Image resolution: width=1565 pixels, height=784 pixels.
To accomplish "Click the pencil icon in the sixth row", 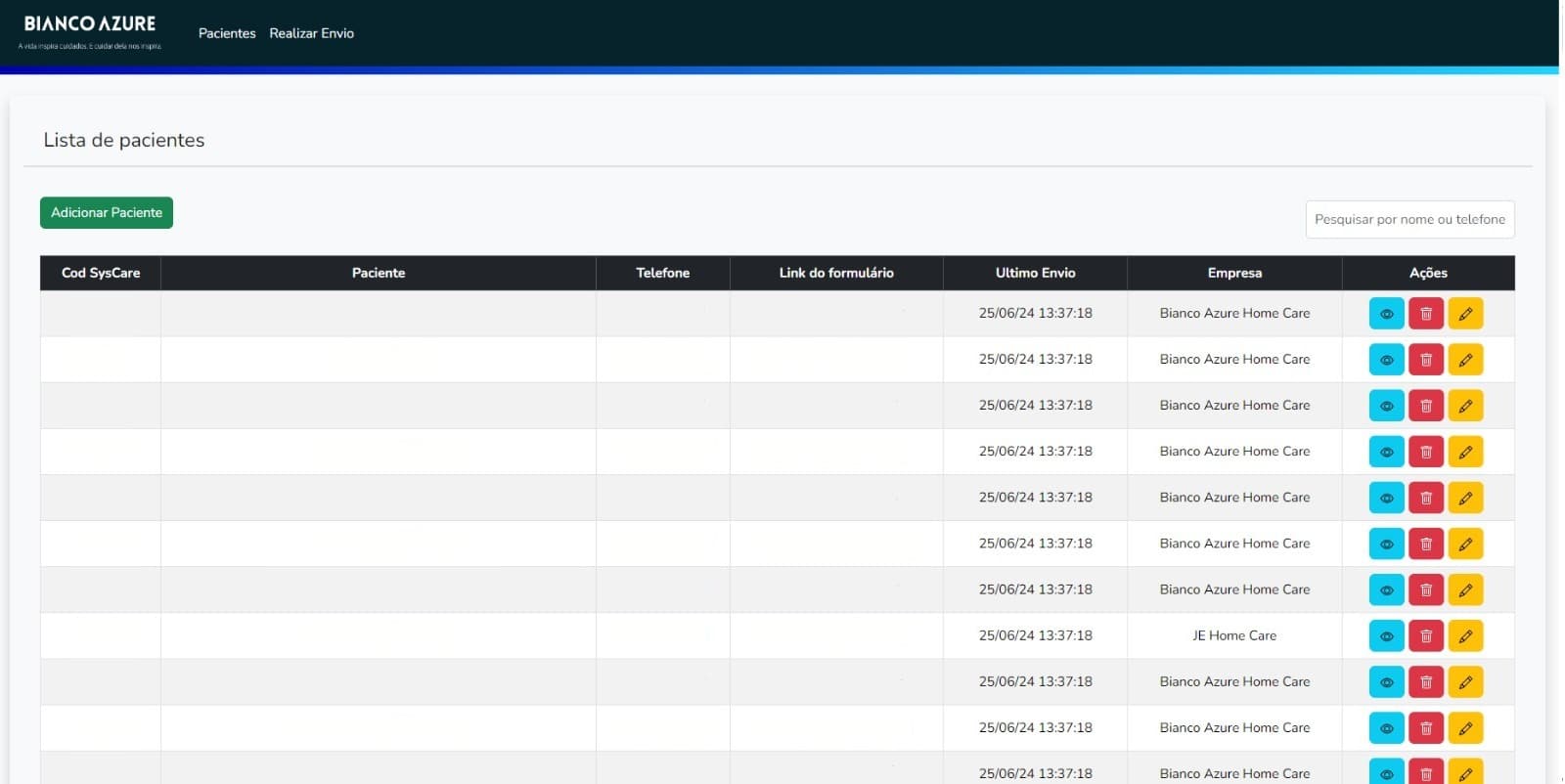I will point(1465,544).
